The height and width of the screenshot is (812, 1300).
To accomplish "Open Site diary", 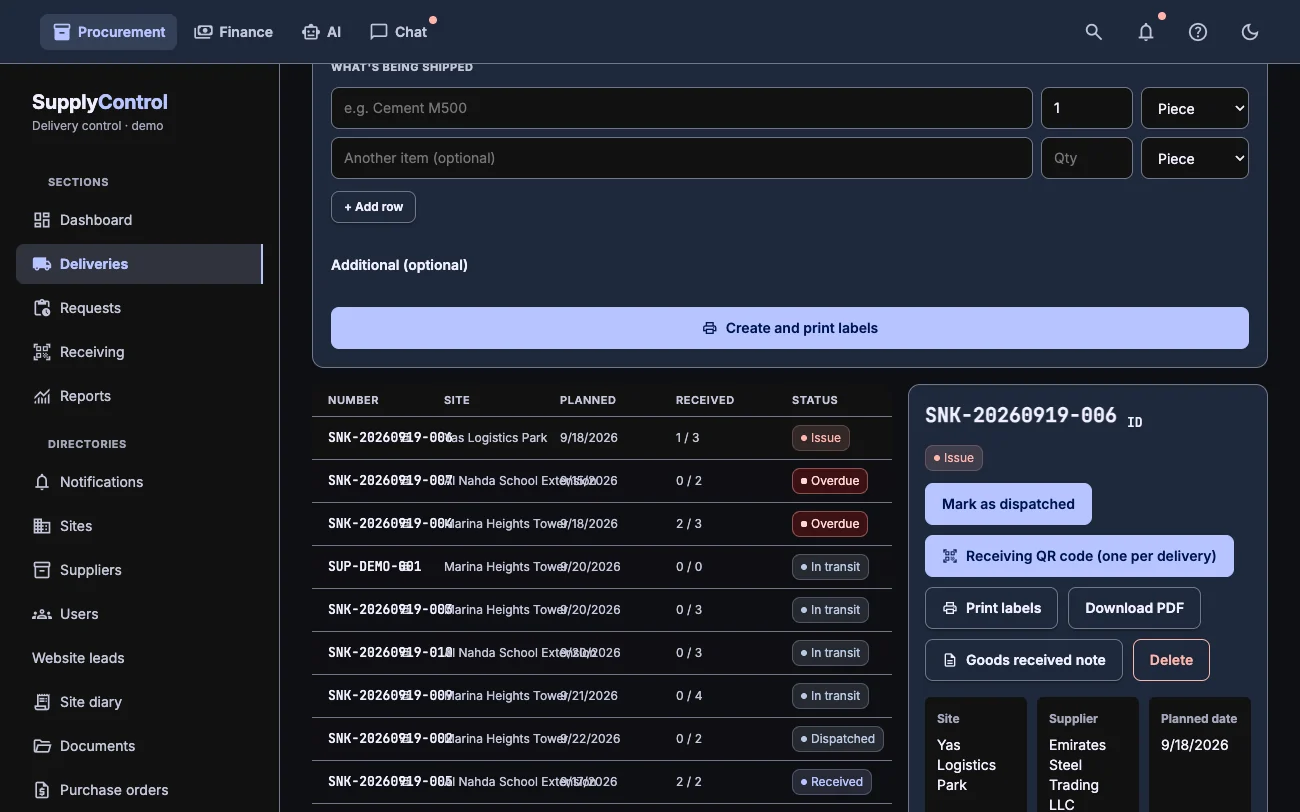I will coord(140,702).
